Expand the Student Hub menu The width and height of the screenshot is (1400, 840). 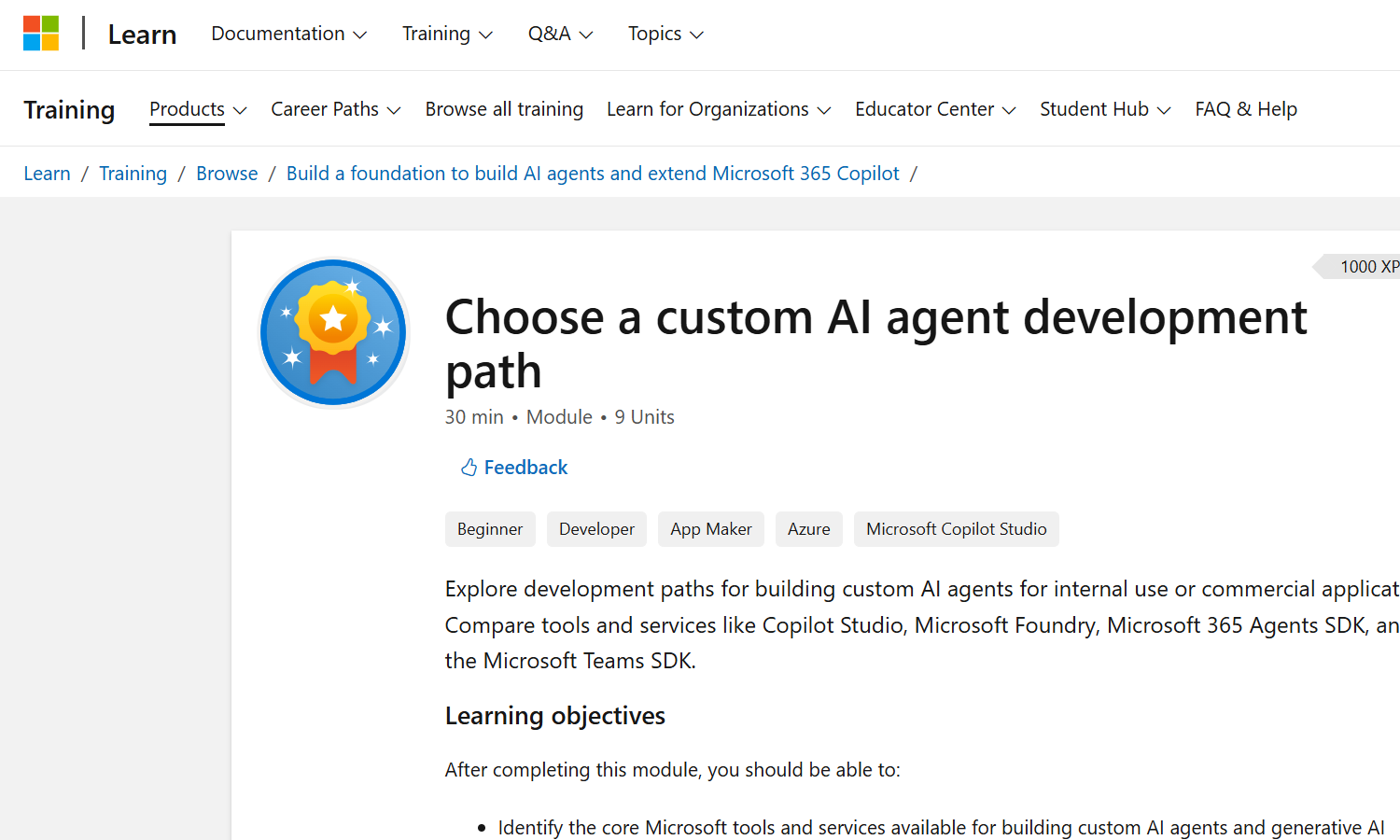tap(1104, 109)
